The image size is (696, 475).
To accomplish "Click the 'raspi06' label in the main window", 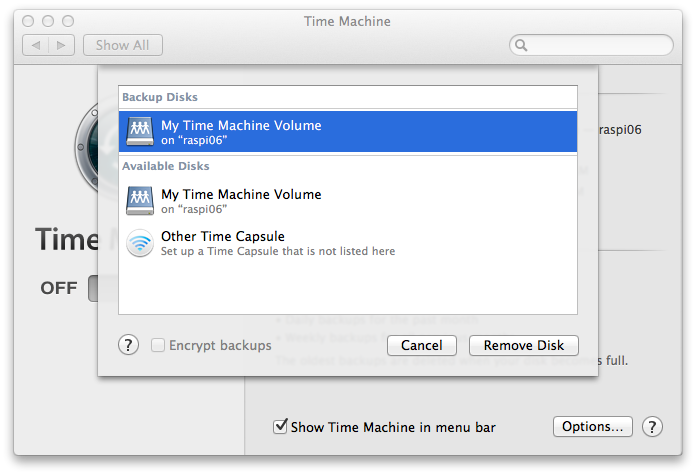I will 620,130.
